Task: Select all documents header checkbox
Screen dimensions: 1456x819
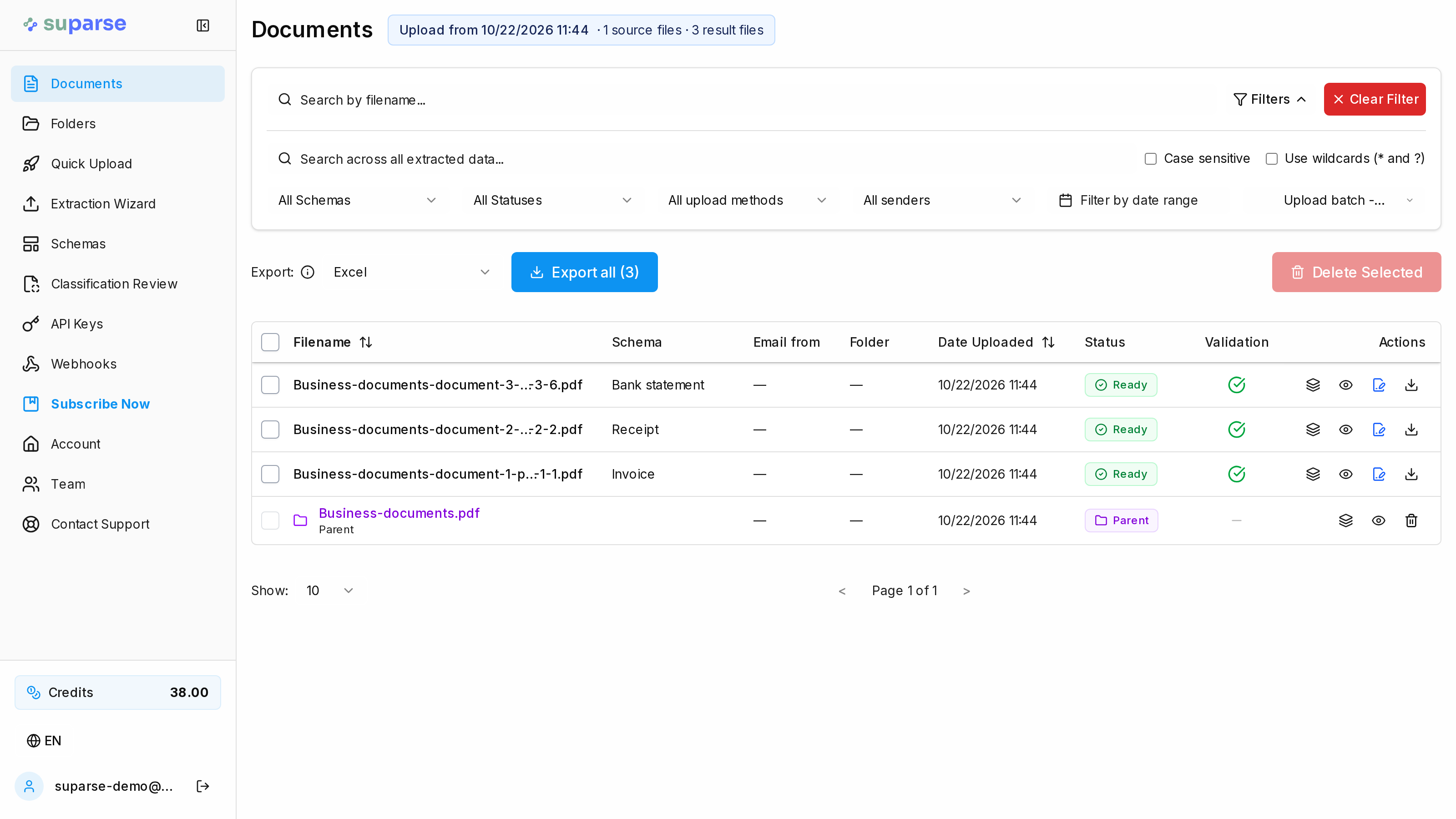Action: pos(270,343)
